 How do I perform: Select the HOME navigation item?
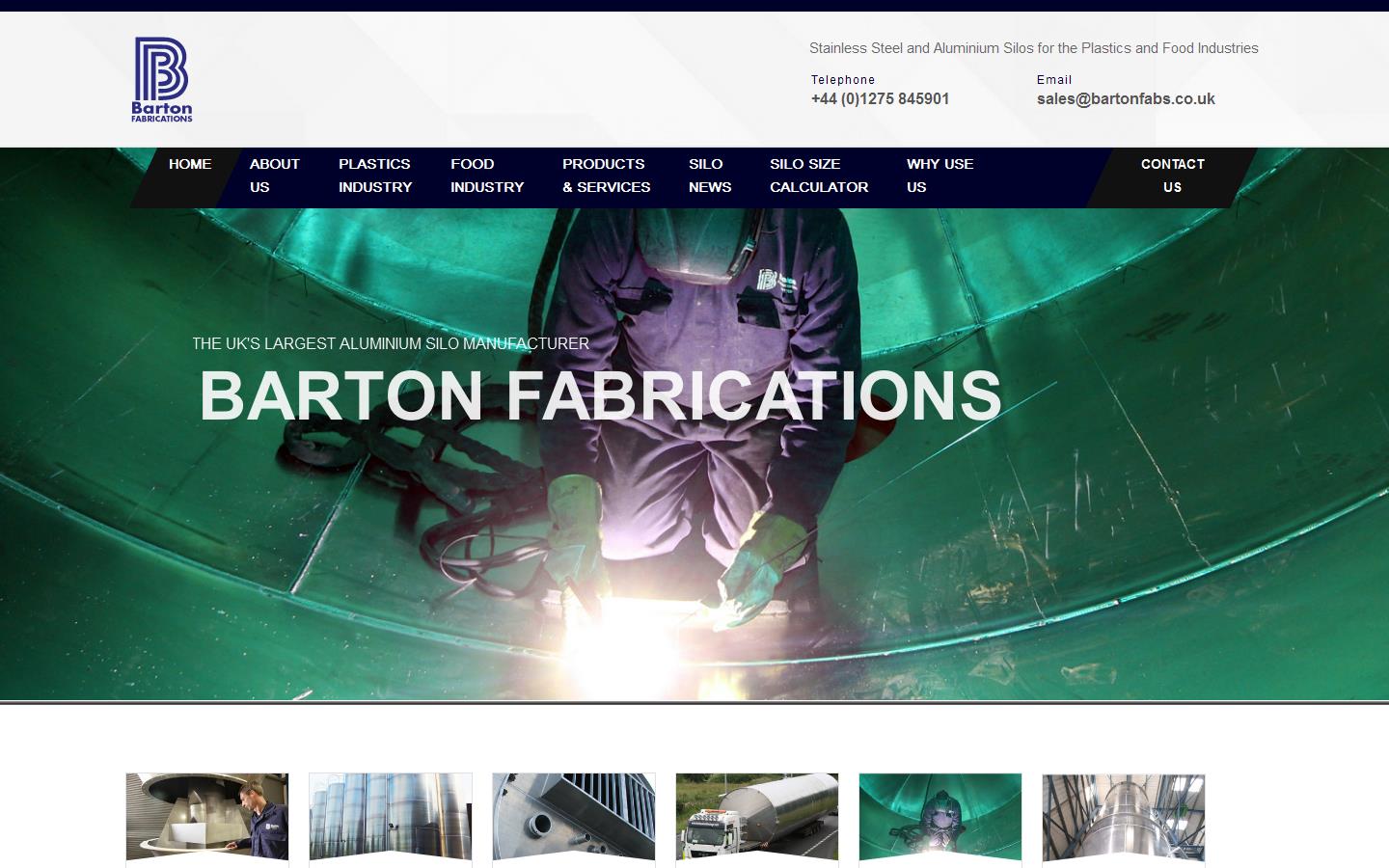[189, 164]
